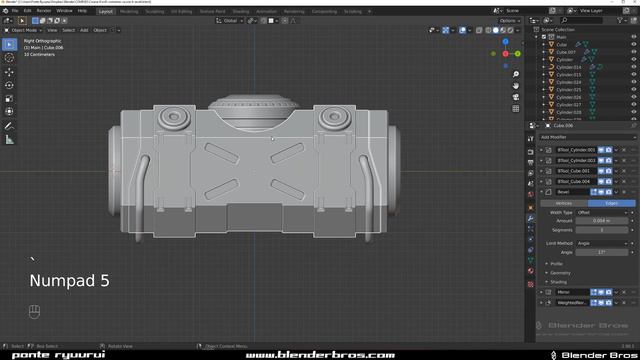
Task: Click the pan hand viewport icon
Action: (x=516, y=85)
